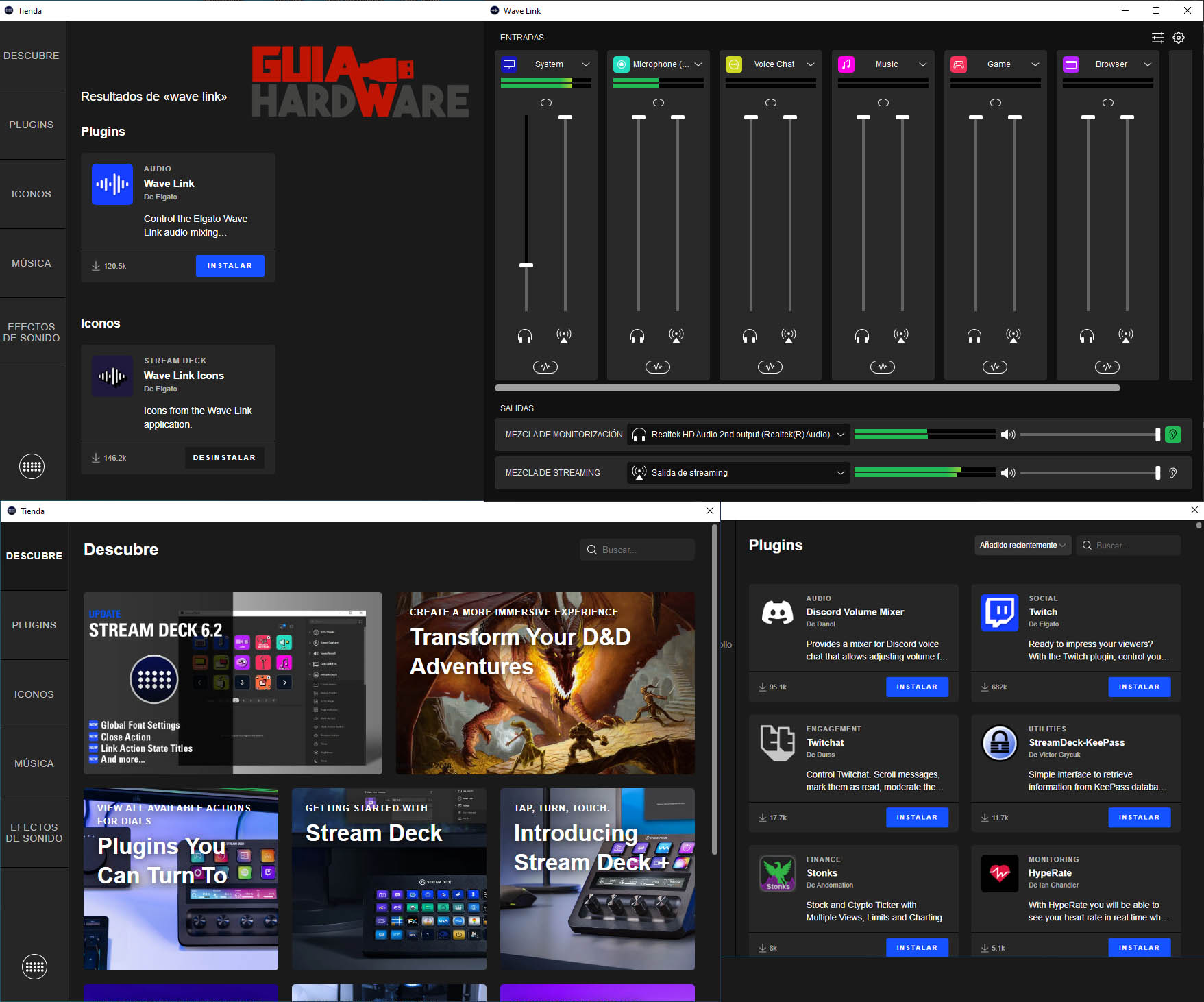Screen dimensions: 1204x1002
Task: Install the StreamDeck-KeePass plugin
Action: [x=1140, y=818]
